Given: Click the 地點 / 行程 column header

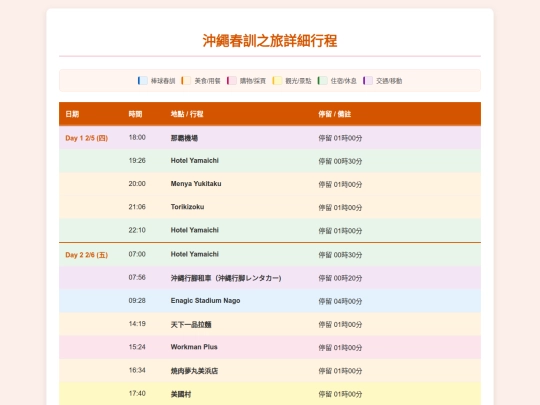Looking at the screenshot, I should 187,114.
